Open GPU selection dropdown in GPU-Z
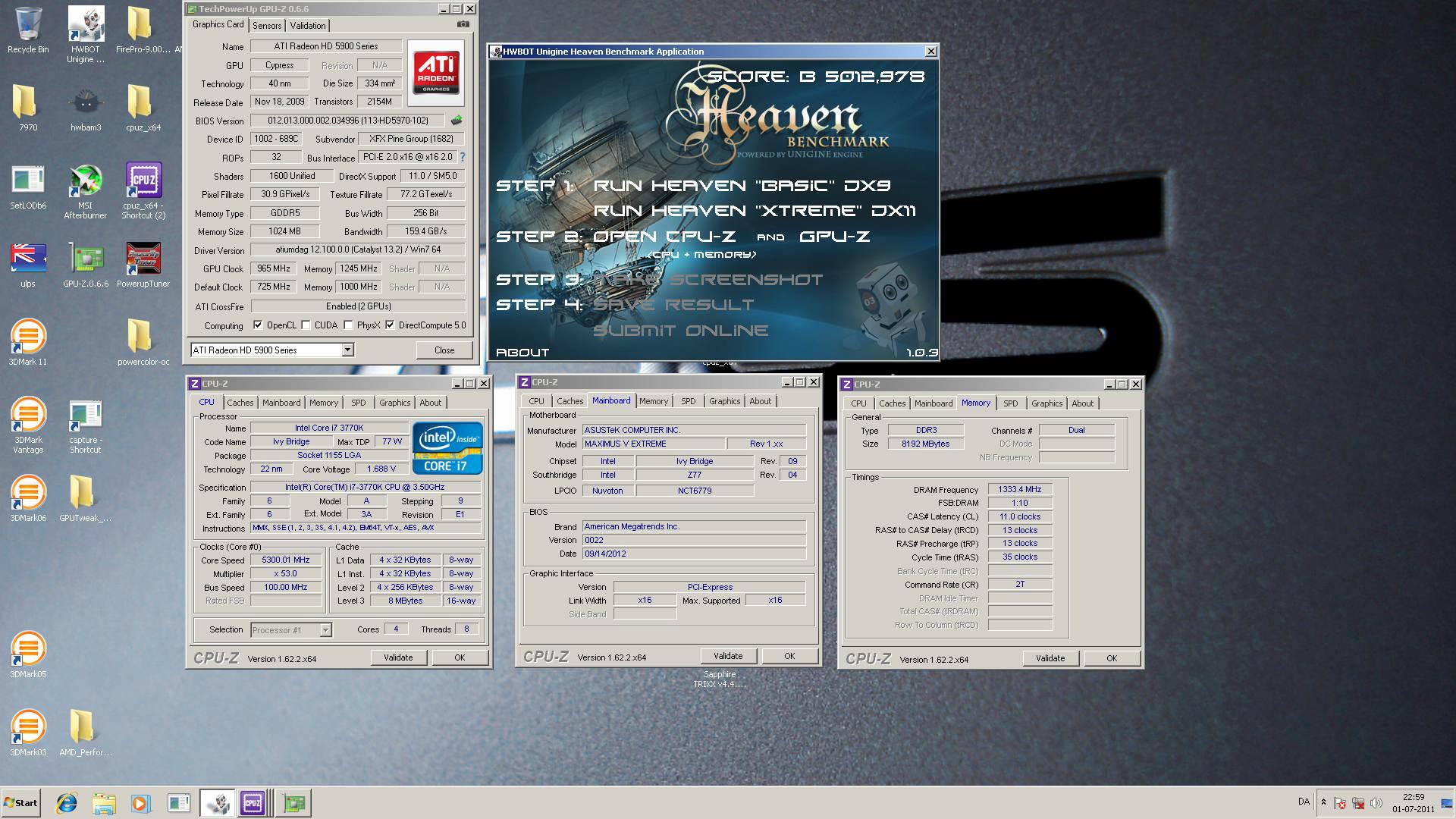The image size is (1456, 819). (347, 350)
